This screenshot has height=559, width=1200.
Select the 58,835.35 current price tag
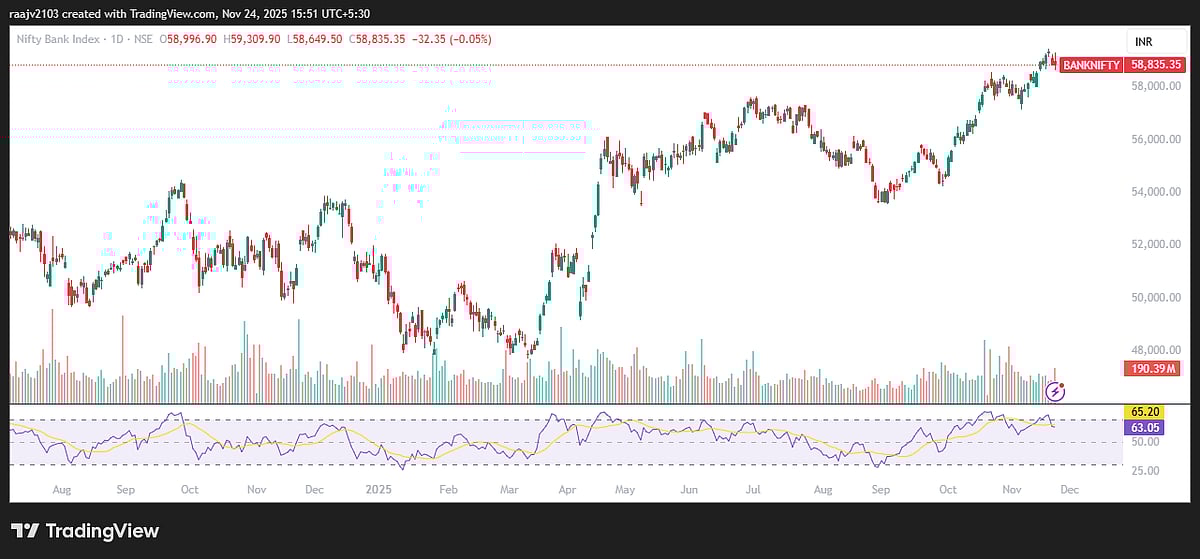1156,64
